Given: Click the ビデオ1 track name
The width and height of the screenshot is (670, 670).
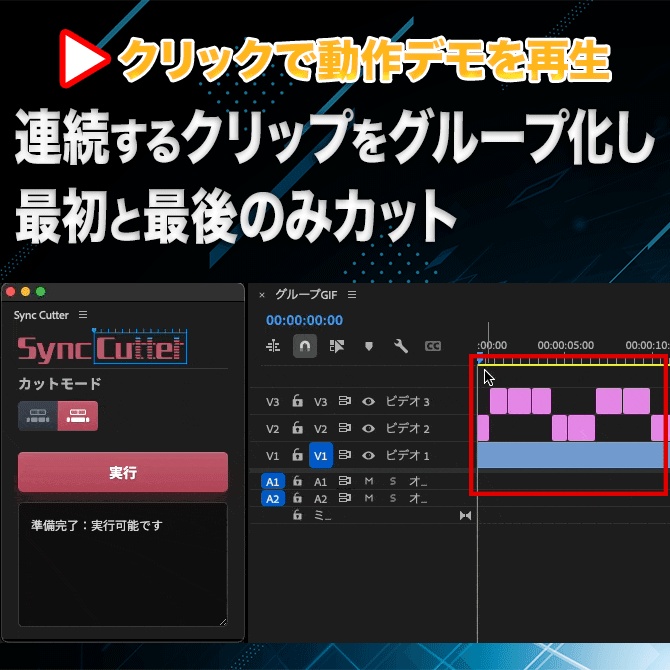Looking at the screenshot, I should [407, 456].
